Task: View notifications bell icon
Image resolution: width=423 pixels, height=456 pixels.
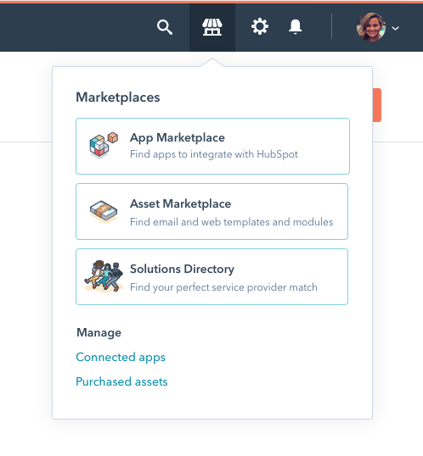Action: click(x=295, y=27)
